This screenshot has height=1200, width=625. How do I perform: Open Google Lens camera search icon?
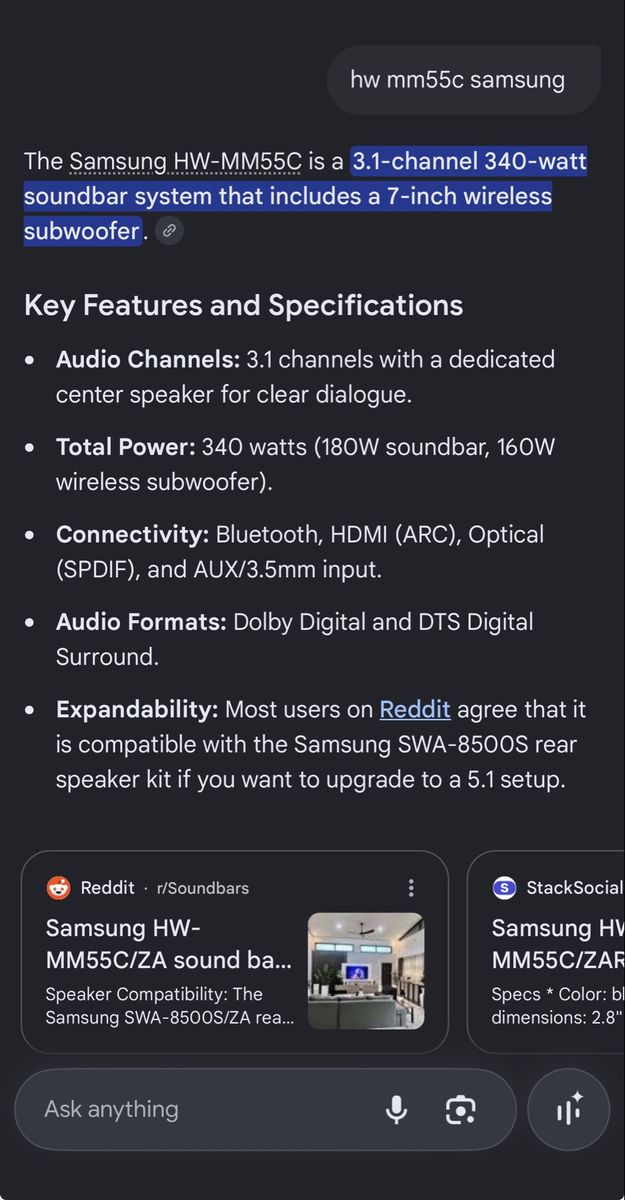point(460,1110)
